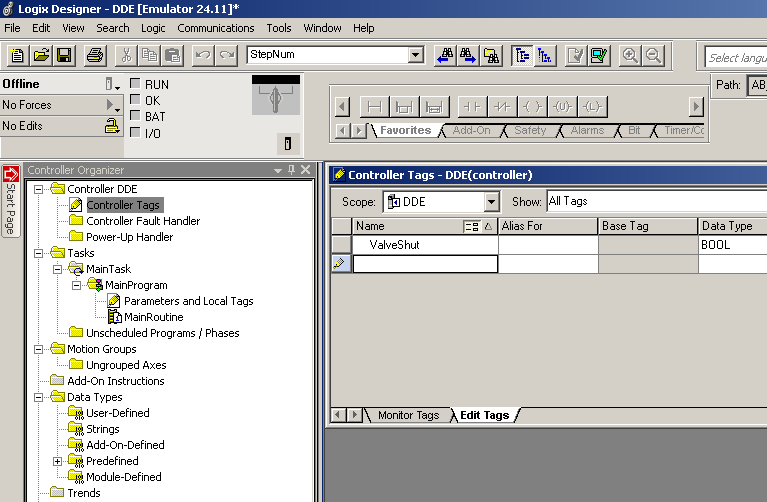The width and height of the screenshot is (767, 502).
Task: Toggle the I/O status checkbox
Action: click(x=135, y=133)
